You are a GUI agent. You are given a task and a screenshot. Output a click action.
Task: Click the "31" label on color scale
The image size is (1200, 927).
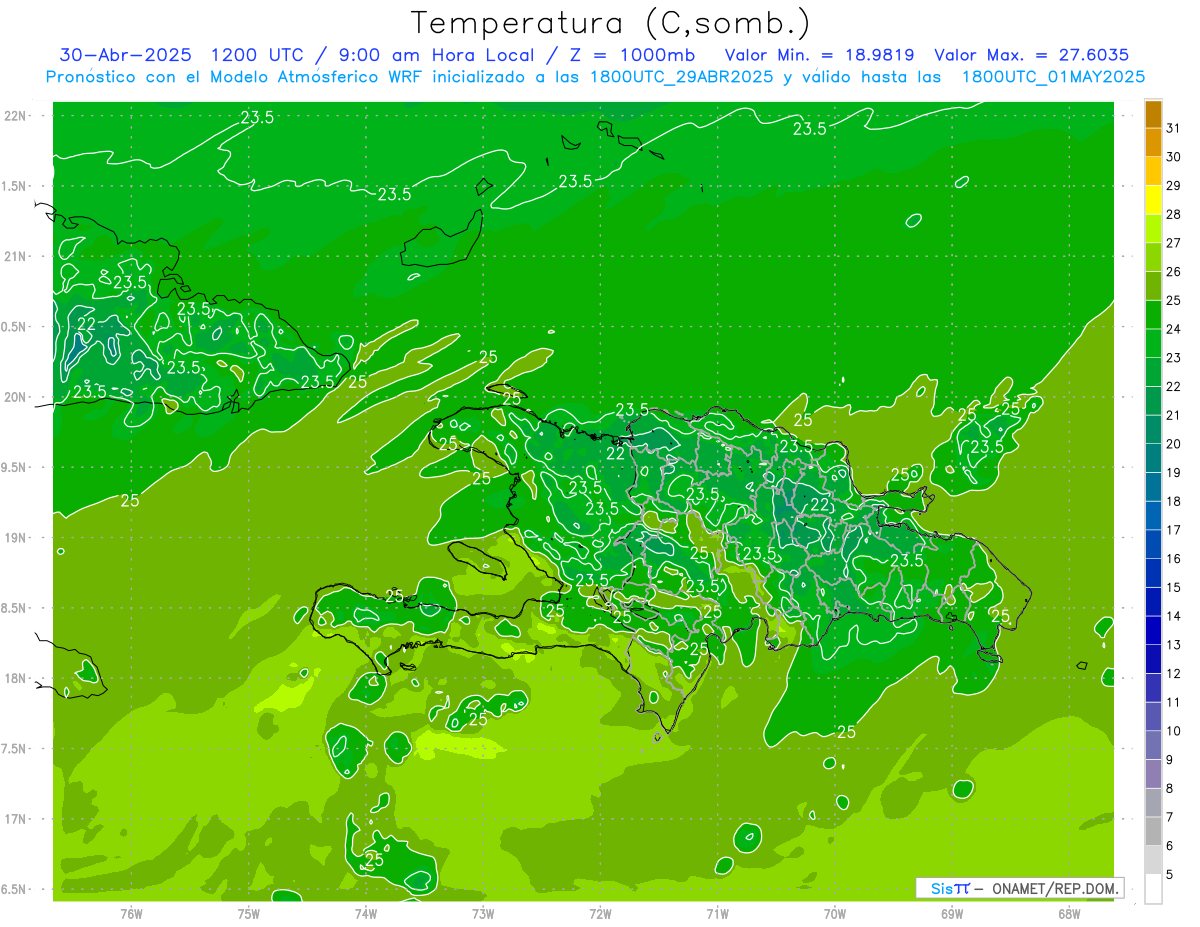[x=1174, y=128]
